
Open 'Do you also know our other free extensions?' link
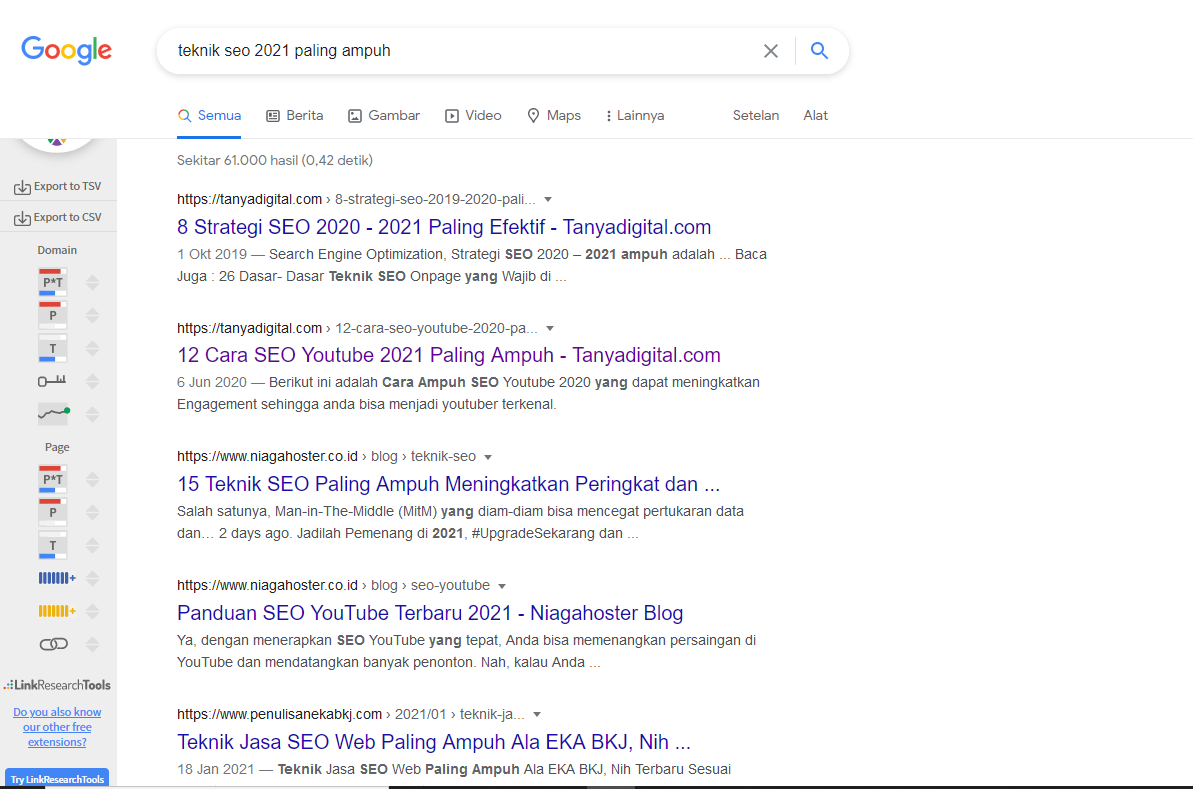point(57,727)
